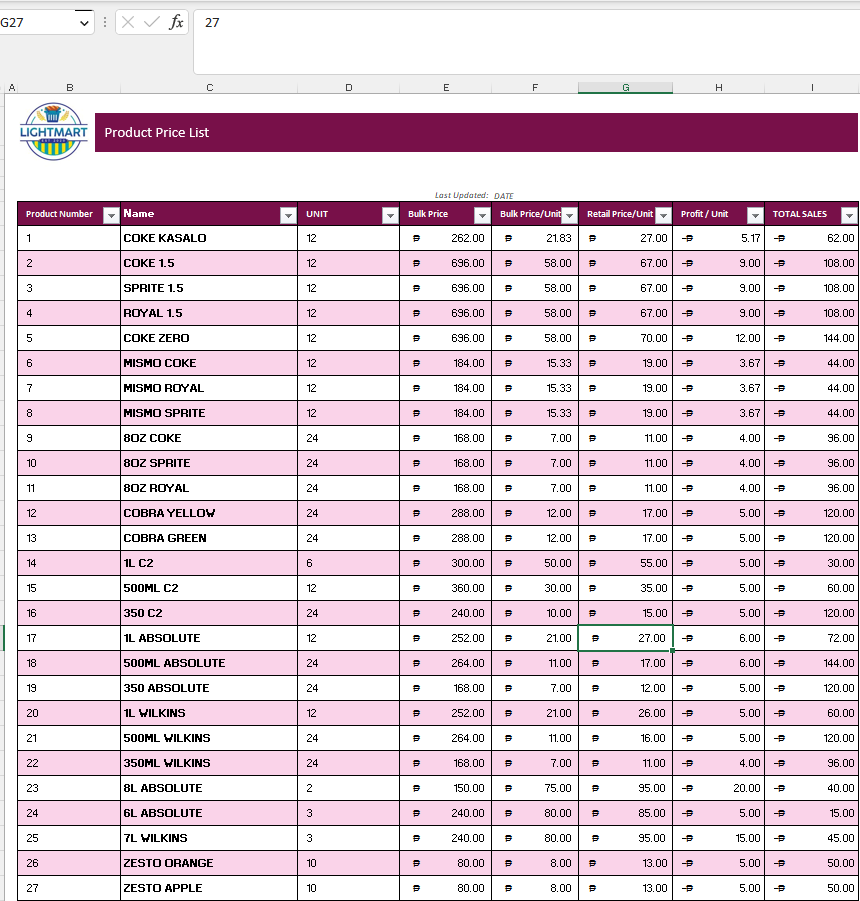
Task: Select column G header
Action: click(626, 87)
